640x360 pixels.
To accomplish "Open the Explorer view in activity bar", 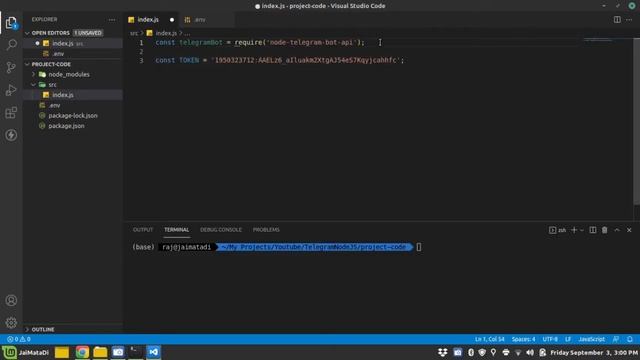I will (11, 22).
